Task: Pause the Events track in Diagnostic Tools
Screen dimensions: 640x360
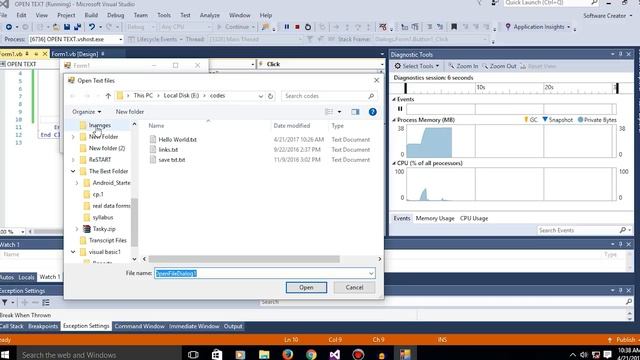Action: (x=400, y=109)
